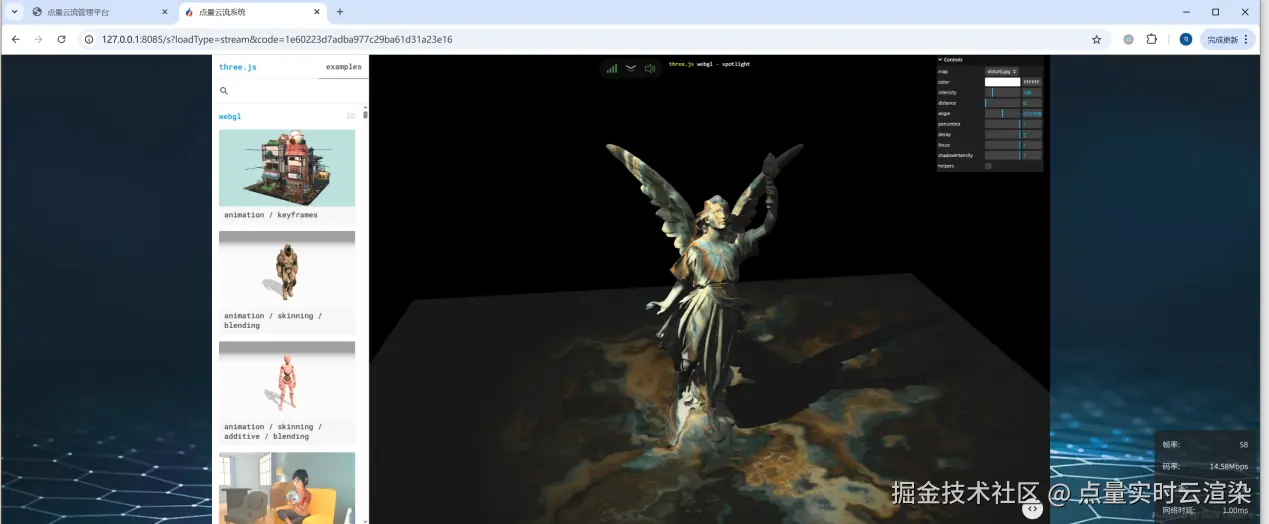Adjust the decay slider

tap(1002, 134)
